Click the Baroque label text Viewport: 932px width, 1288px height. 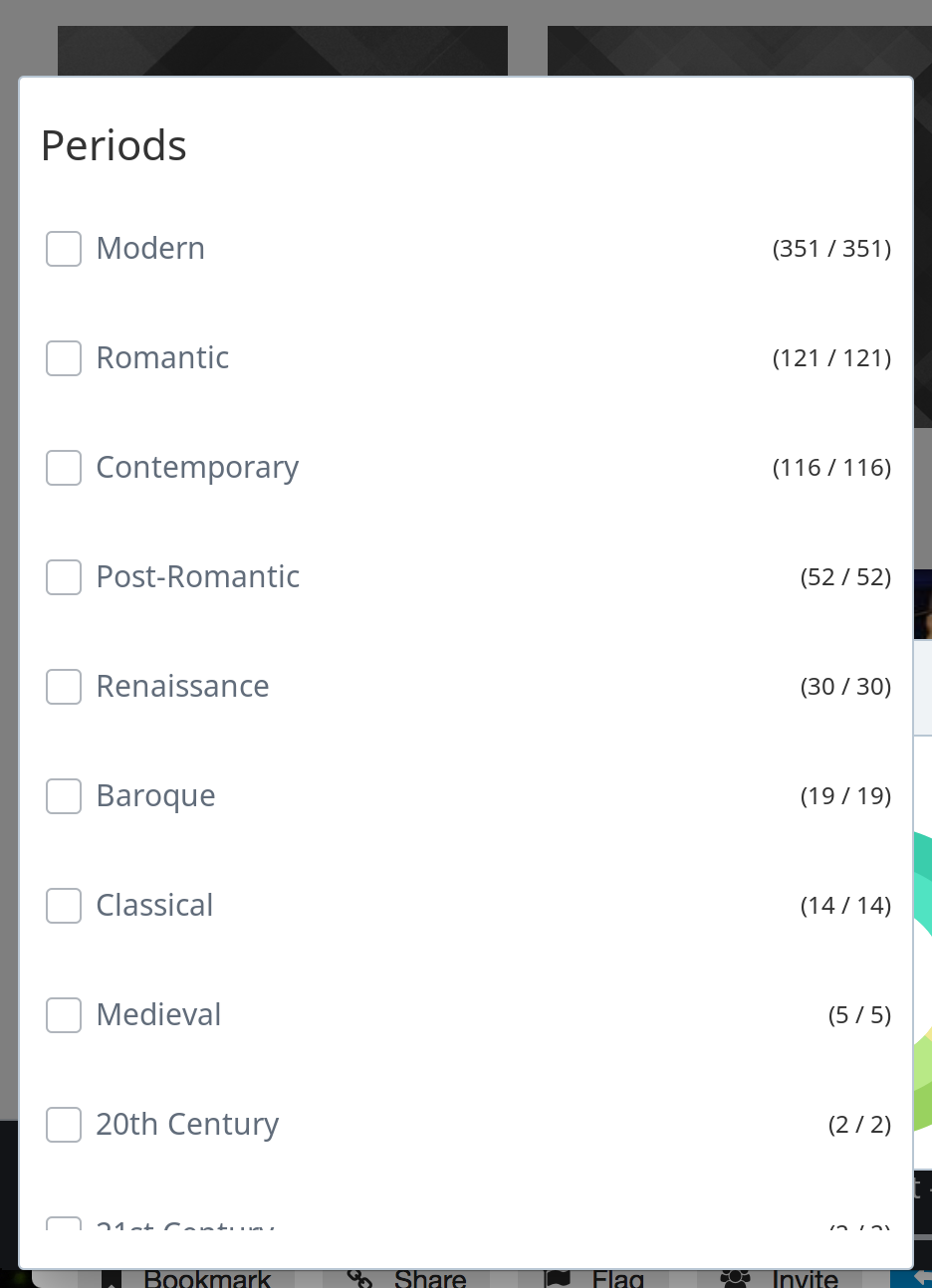155,796
